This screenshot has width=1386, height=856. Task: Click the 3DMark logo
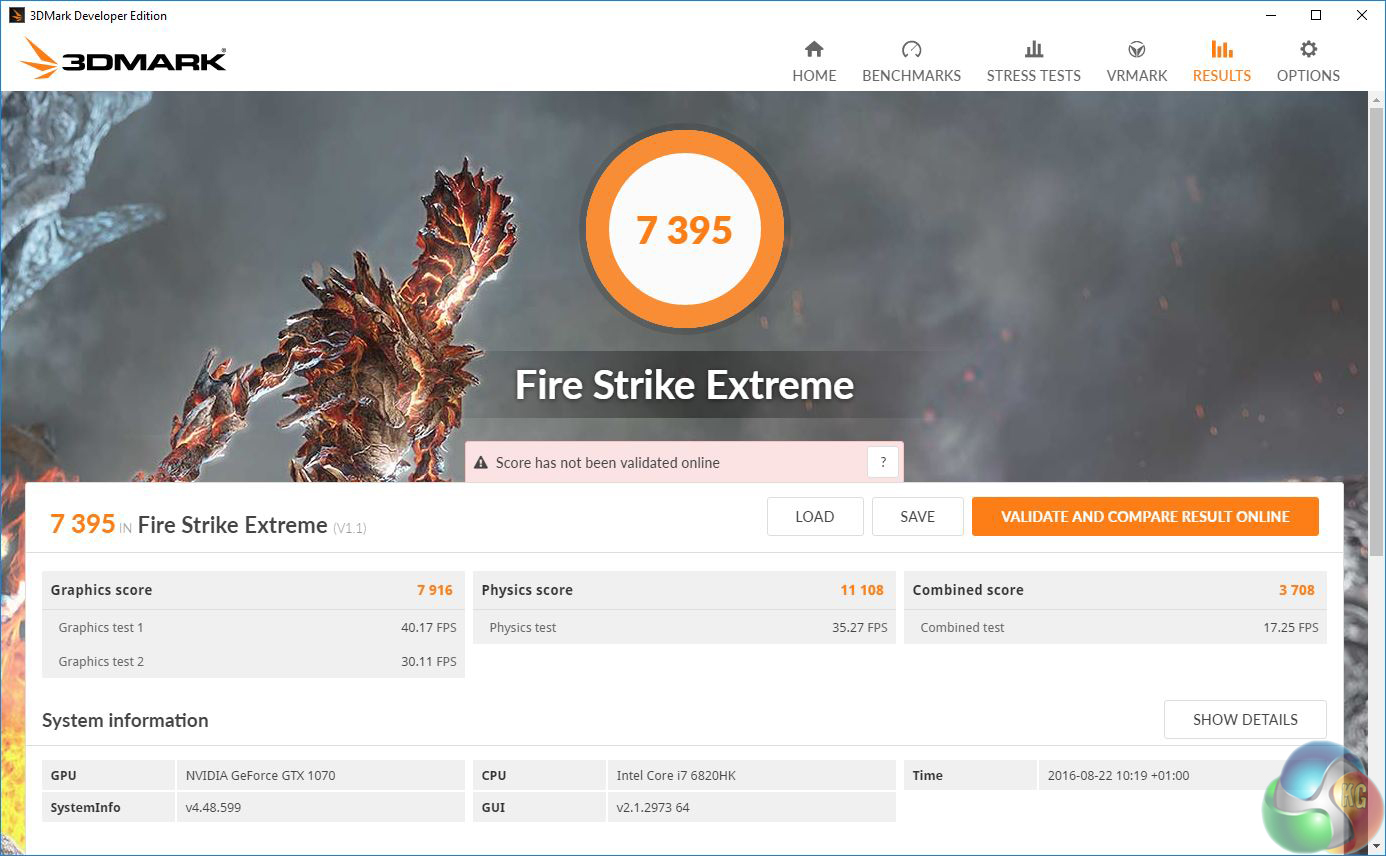(123, 60)
